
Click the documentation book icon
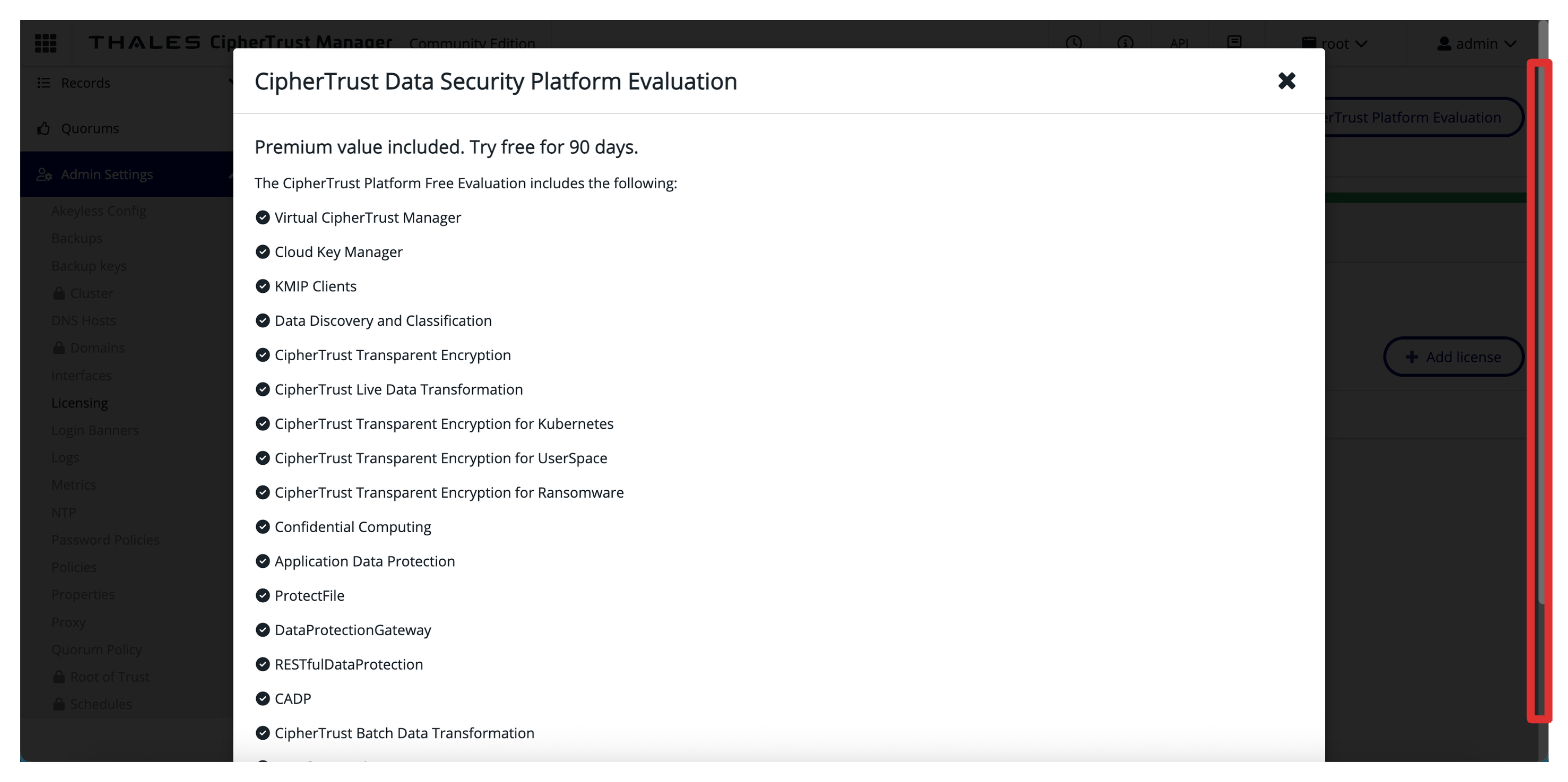click(1234, 43)
